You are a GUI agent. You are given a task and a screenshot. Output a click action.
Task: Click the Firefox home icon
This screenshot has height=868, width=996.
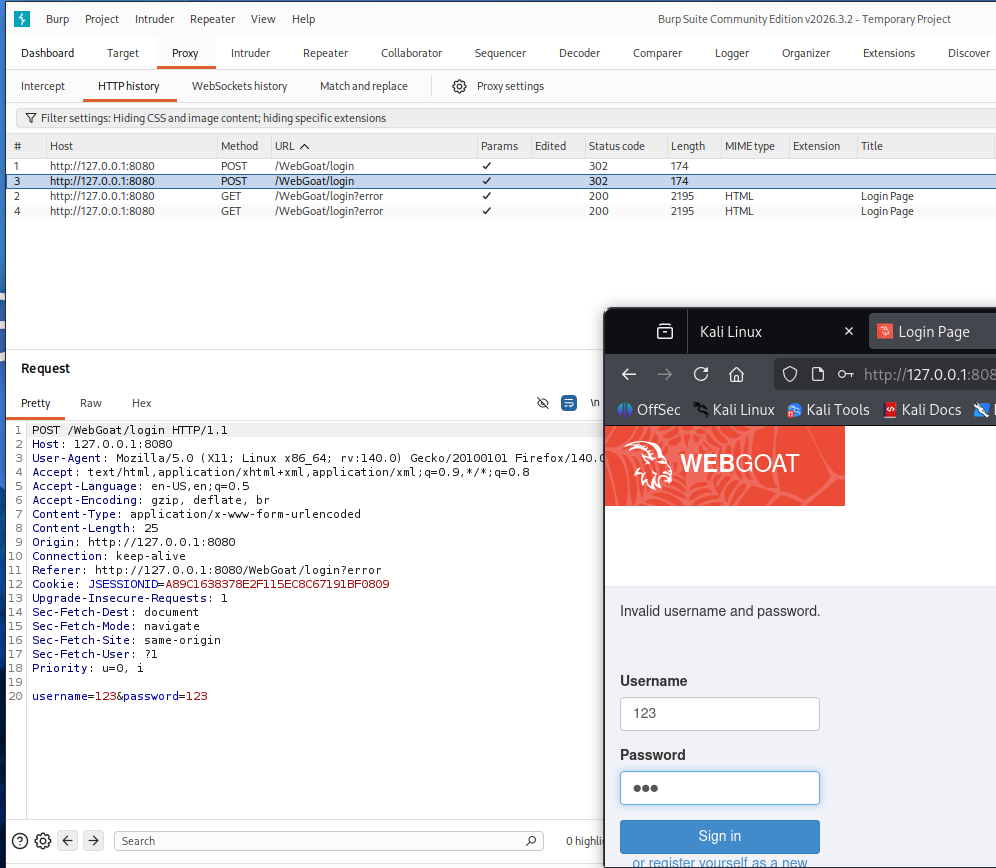[x=736, y=374]
